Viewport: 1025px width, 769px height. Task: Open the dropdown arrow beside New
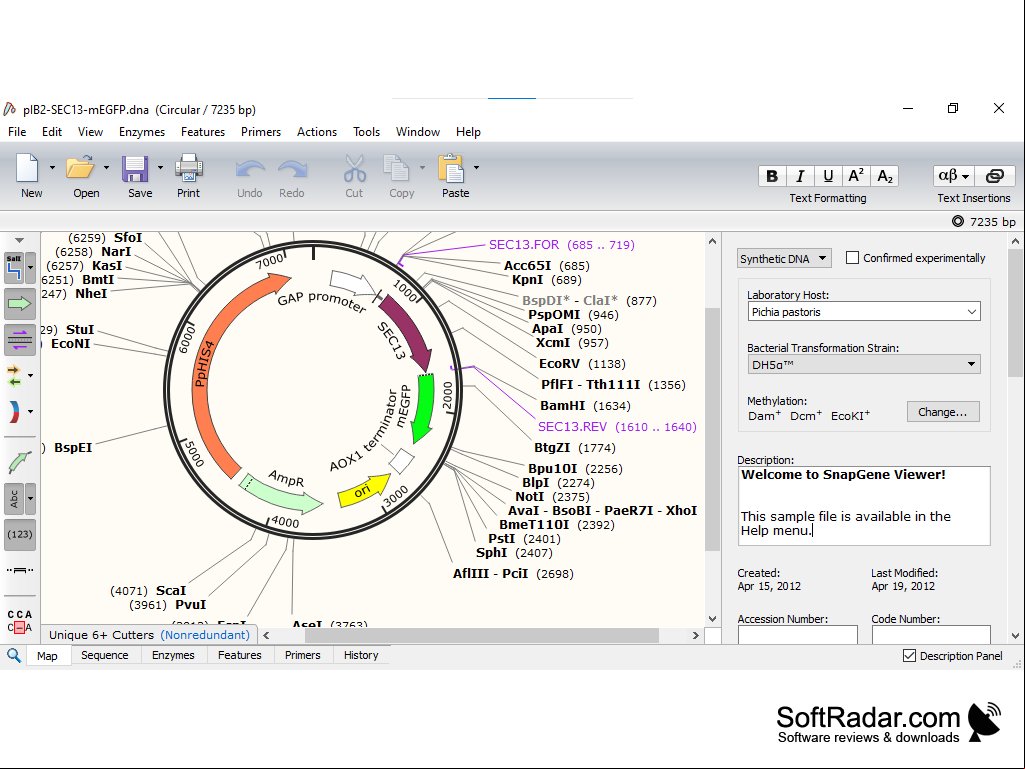(52, 168)
